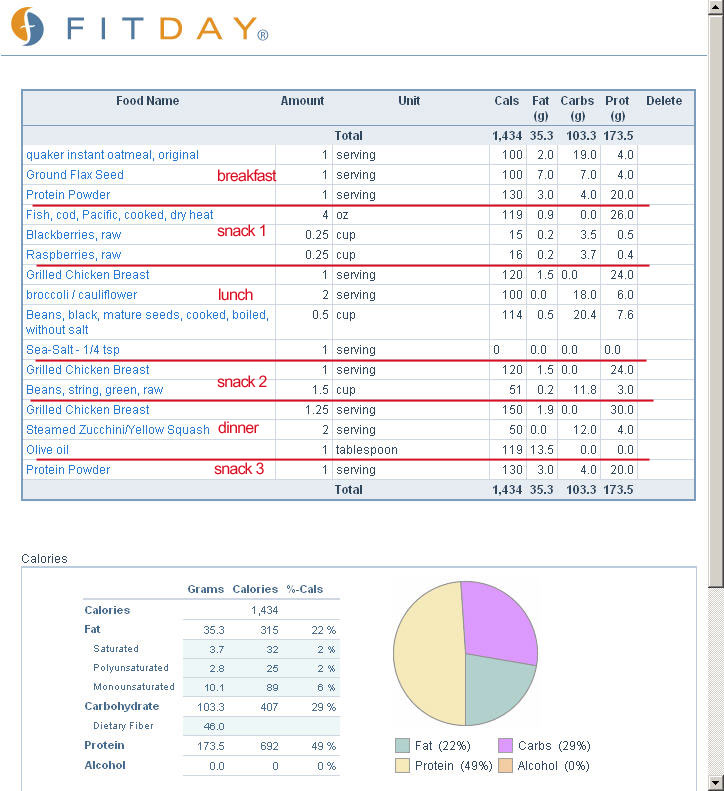Open the Ground Flax Seed food link
The height and width of the screenshot is (791, 724).
click(75, 175)
